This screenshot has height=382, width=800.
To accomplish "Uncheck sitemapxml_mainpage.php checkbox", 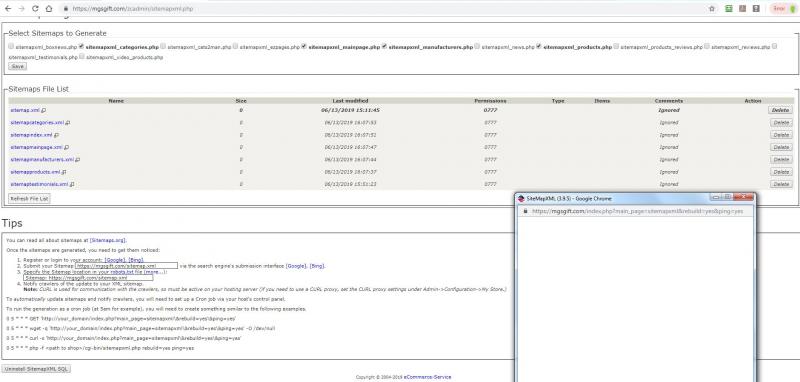I will (304, 46).
